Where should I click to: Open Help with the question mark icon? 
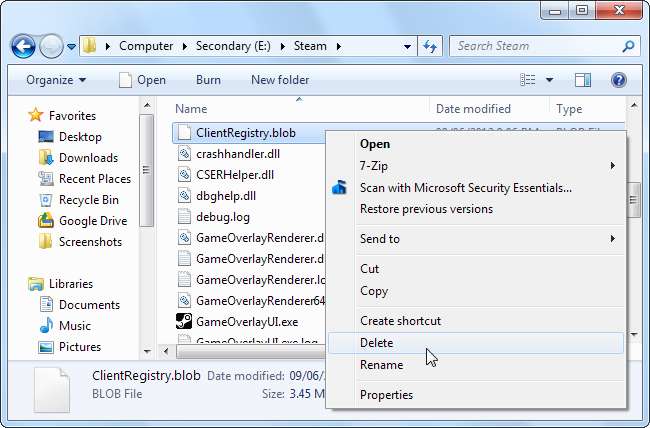[x=618, y=80]
